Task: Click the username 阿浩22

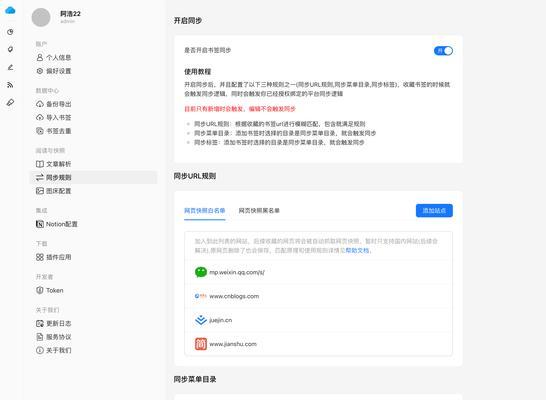Action: click(70, 14)
